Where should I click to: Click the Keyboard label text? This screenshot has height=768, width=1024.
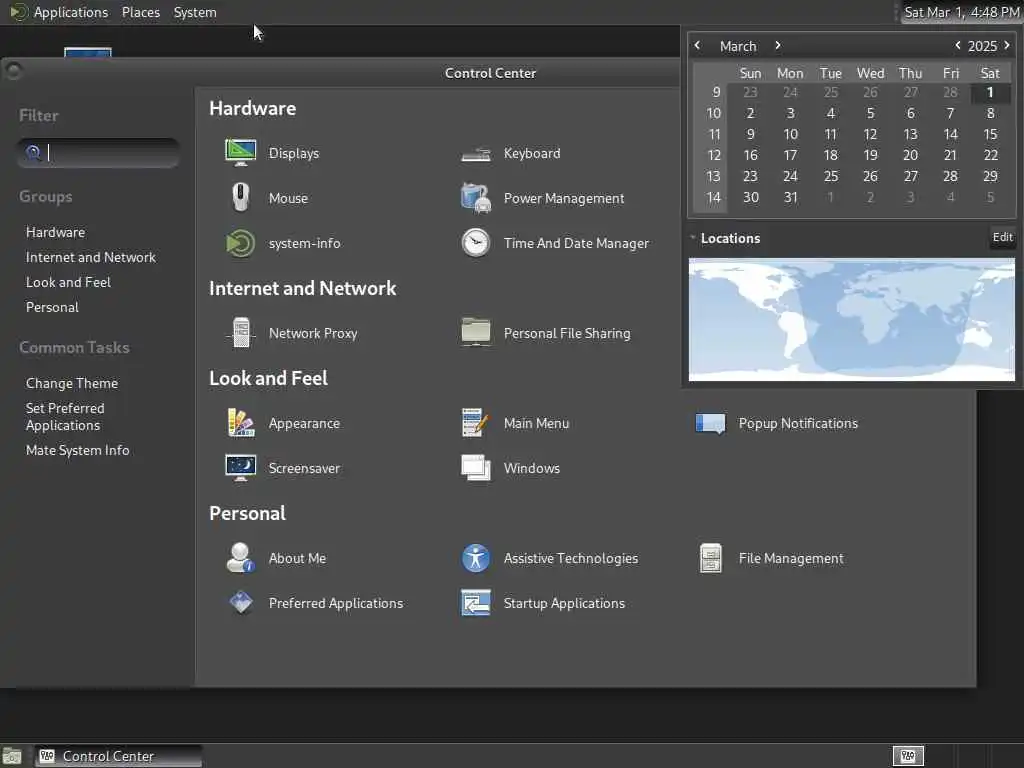[532, 153]
